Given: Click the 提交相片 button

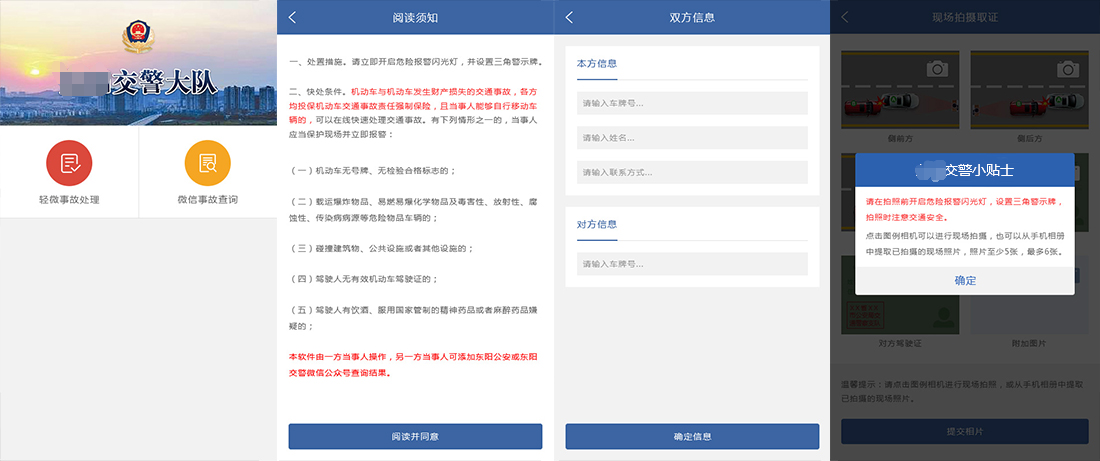Looking at the screenshot, I should (x=964, y=431).
